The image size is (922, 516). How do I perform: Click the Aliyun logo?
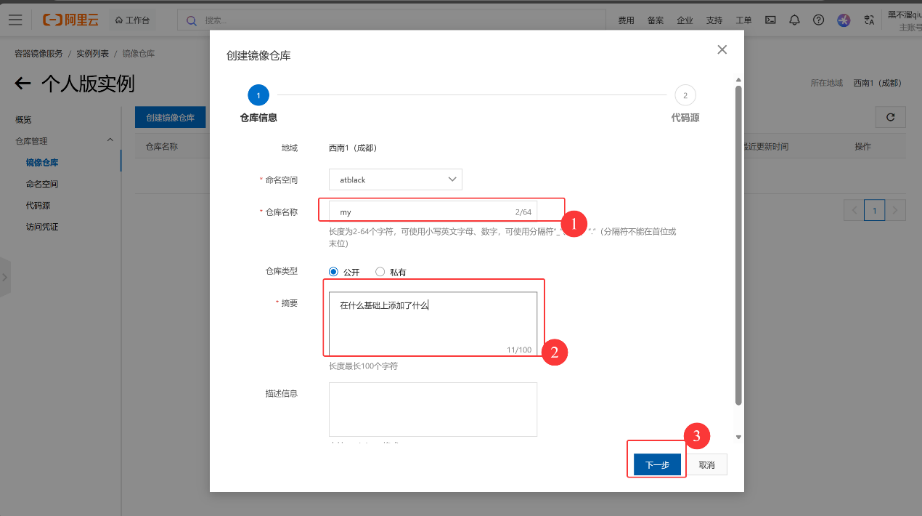click(x=71, y=20)
